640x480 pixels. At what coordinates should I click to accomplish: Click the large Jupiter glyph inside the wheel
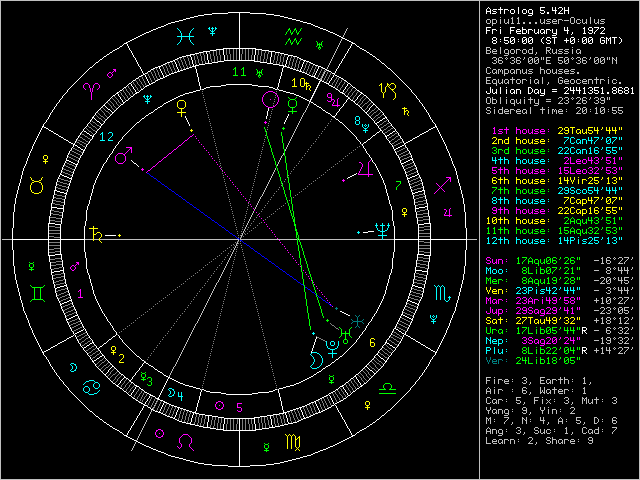(x=365, y=169)
